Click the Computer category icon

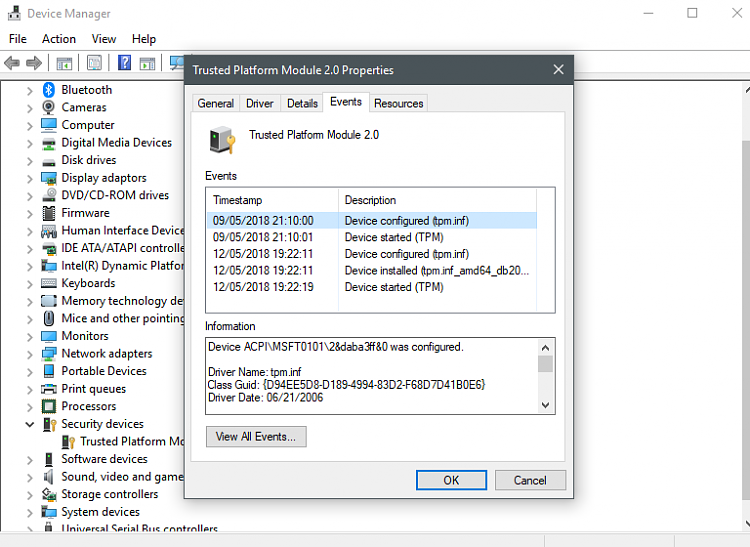point(48,125)
